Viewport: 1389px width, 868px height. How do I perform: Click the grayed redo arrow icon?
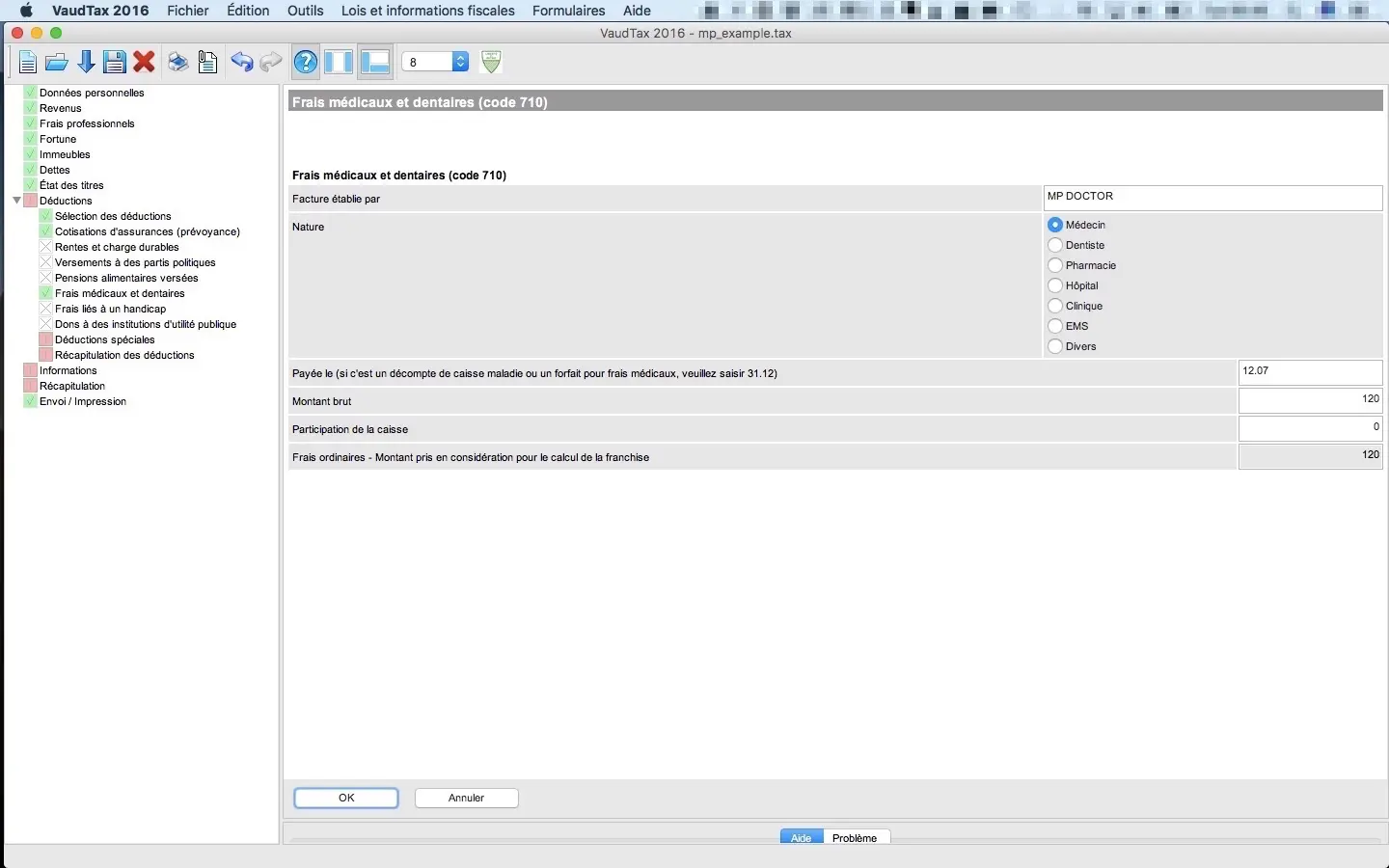coord(271,63)
